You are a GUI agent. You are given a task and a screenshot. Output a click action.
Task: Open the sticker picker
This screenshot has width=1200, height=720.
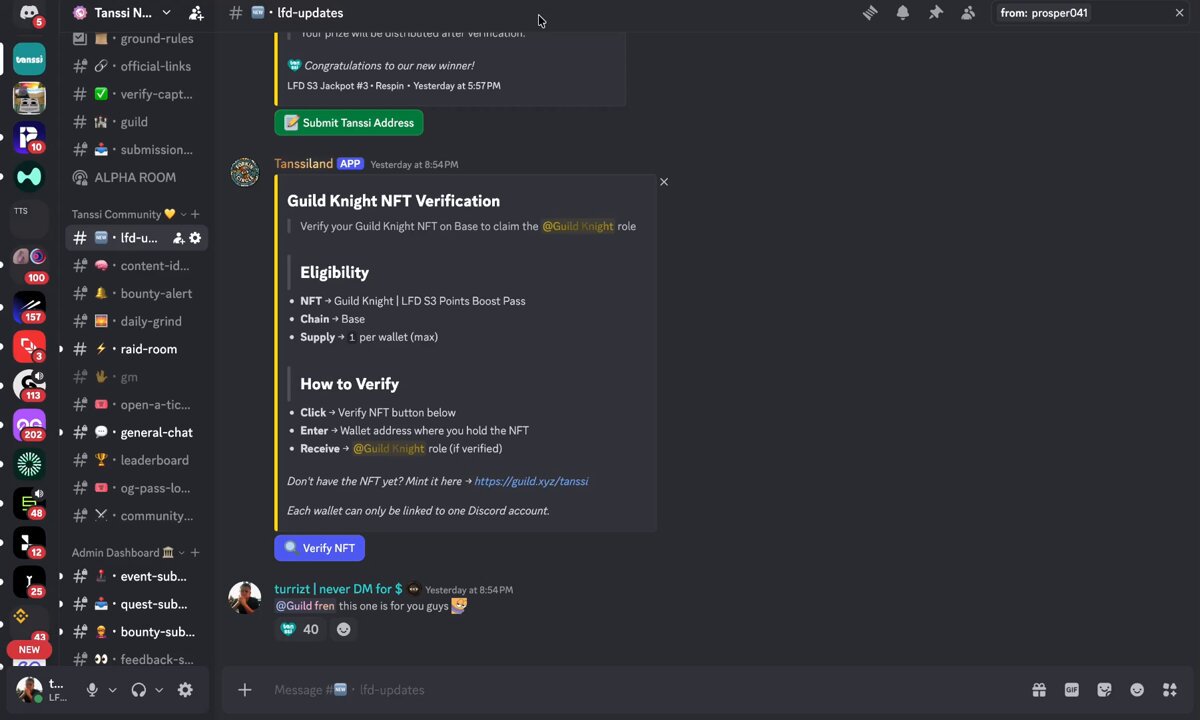point(1105,690)
